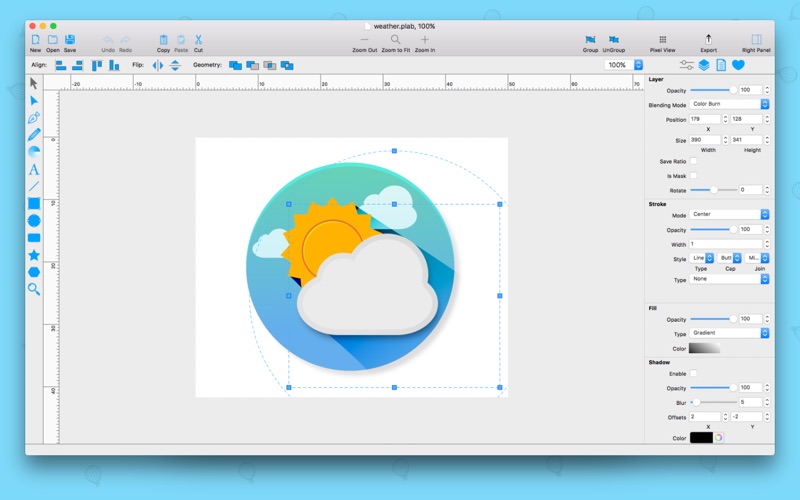Open the Layers stack panel icon
The height and width of the screenshot is (500, 800).
(704, 65)
